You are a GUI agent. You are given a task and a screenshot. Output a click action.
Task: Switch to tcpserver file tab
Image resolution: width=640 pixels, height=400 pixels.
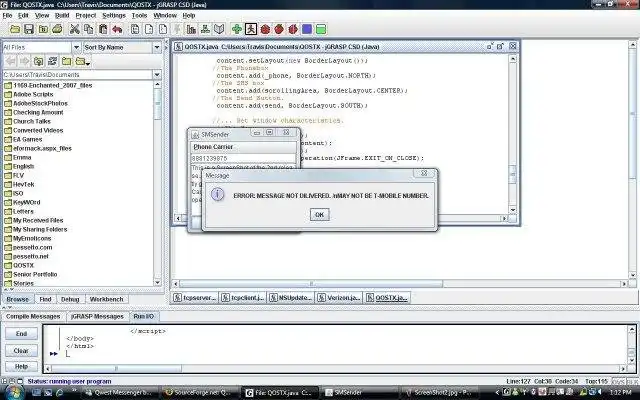[x=195, y=298]
